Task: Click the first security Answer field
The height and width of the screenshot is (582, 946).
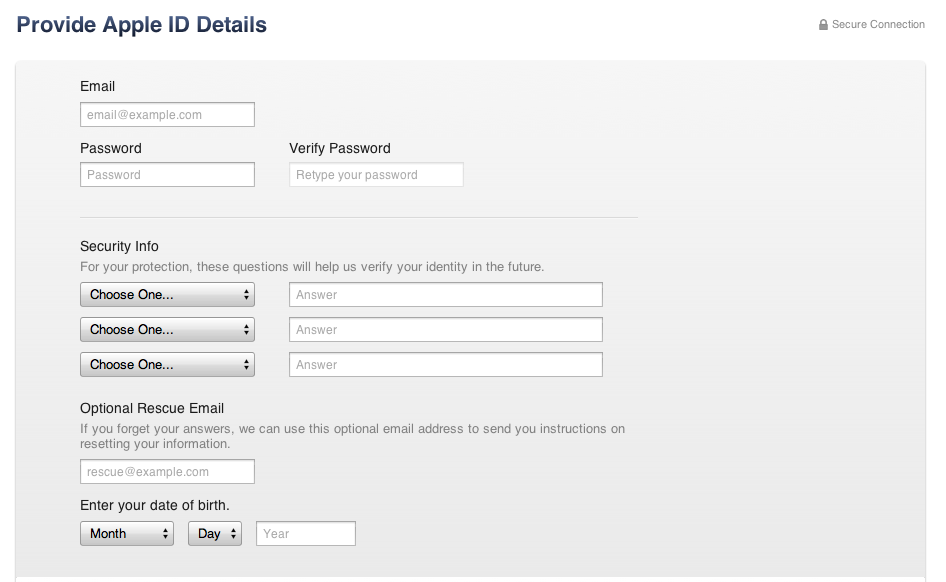Action: click(445, 295)
